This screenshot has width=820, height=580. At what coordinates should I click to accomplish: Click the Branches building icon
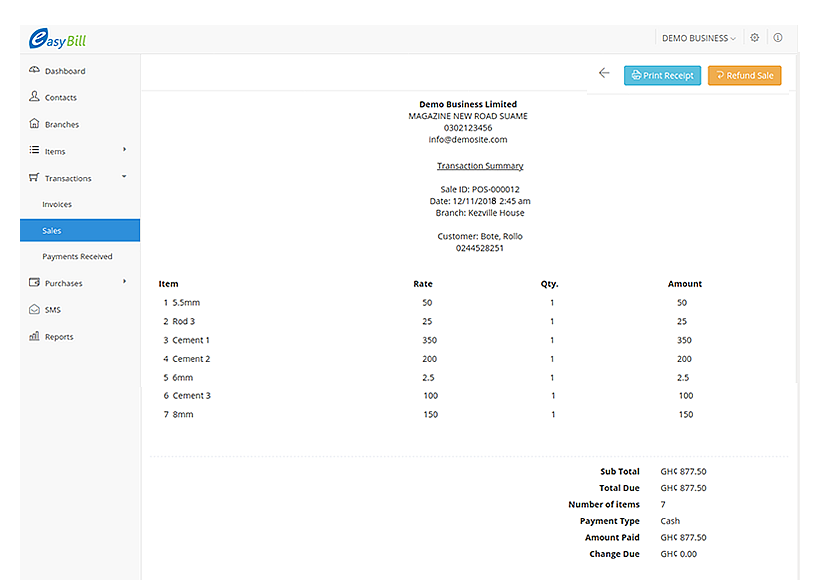34,124
